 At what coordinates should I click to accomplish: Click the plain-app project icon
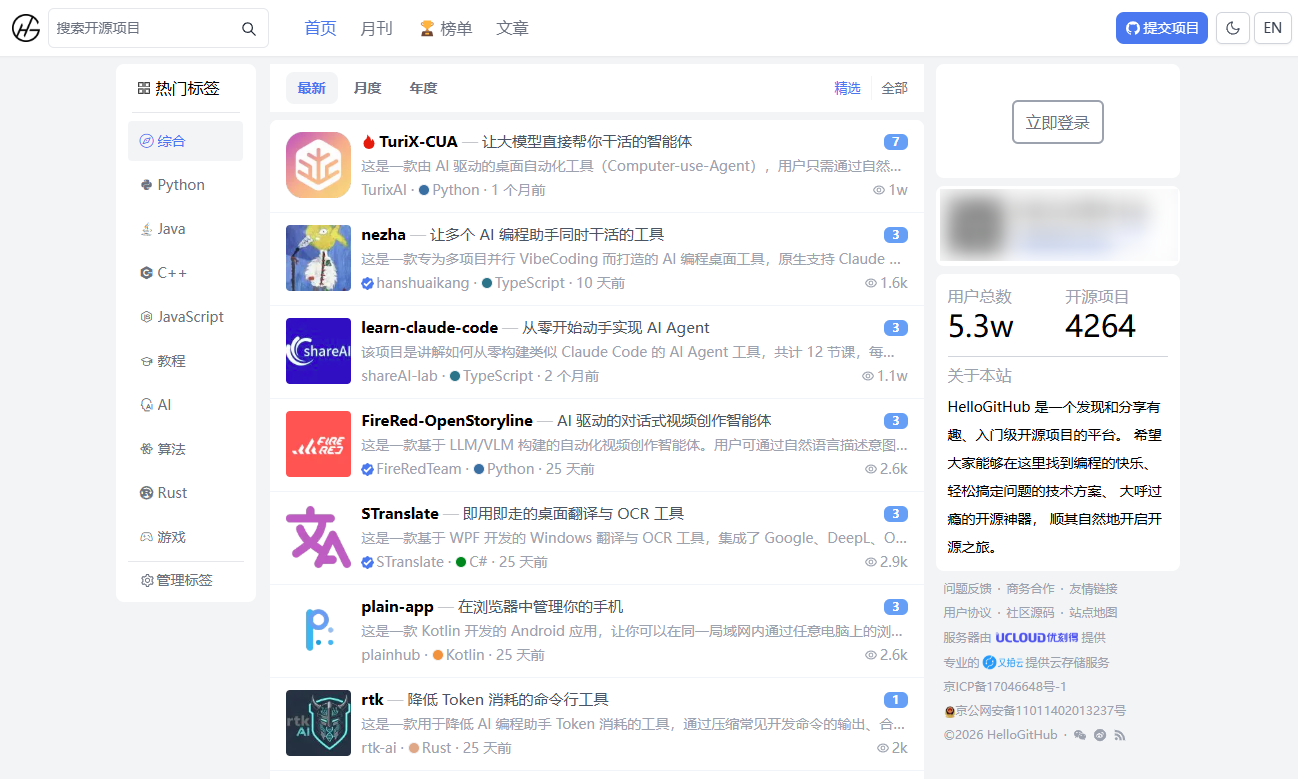318,630
